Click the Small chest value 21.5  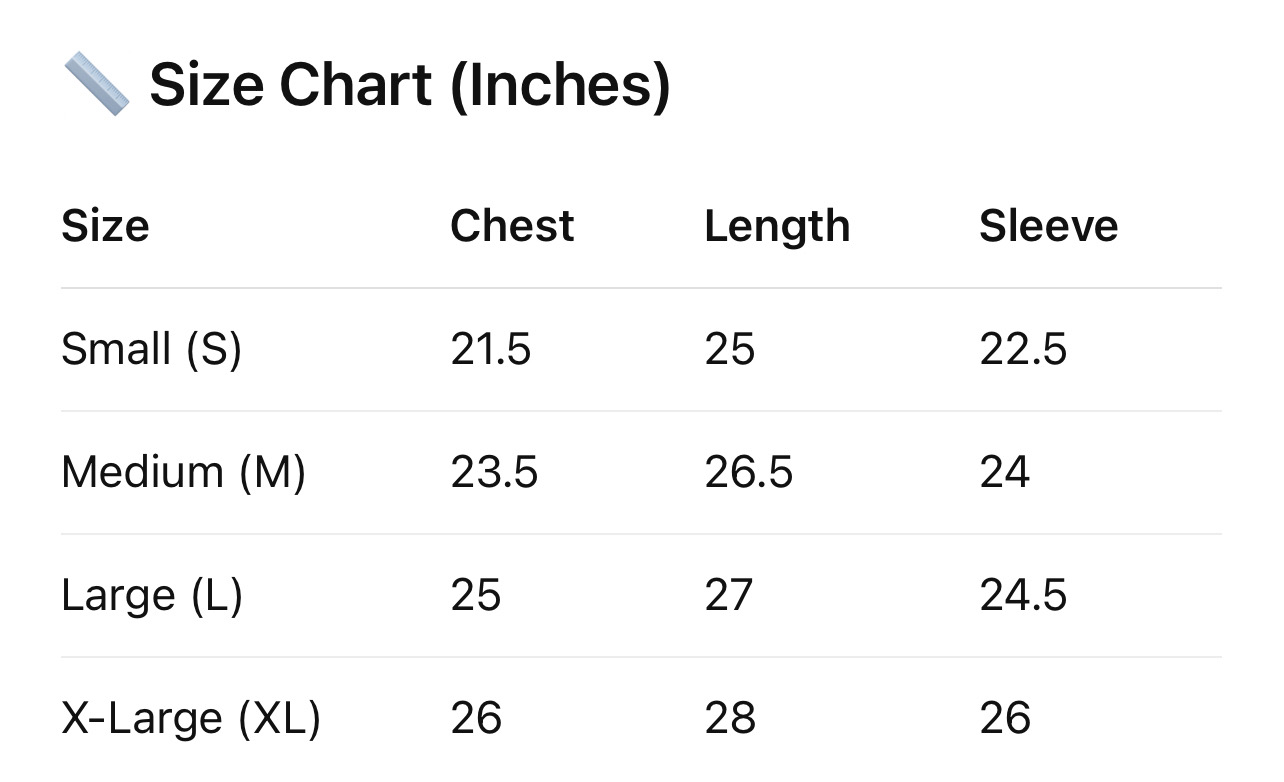click(490, 349)
